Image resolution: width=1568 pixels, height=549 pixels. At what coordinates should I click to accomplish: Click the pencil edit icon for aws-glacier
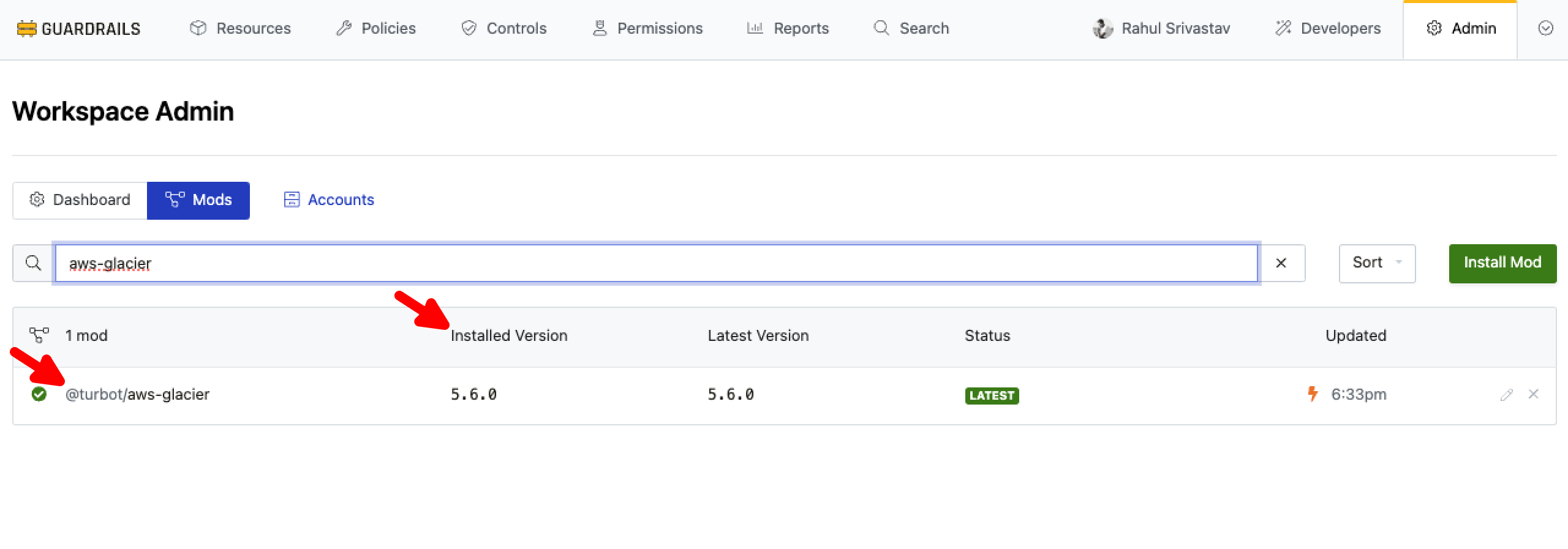(1506, 395)
